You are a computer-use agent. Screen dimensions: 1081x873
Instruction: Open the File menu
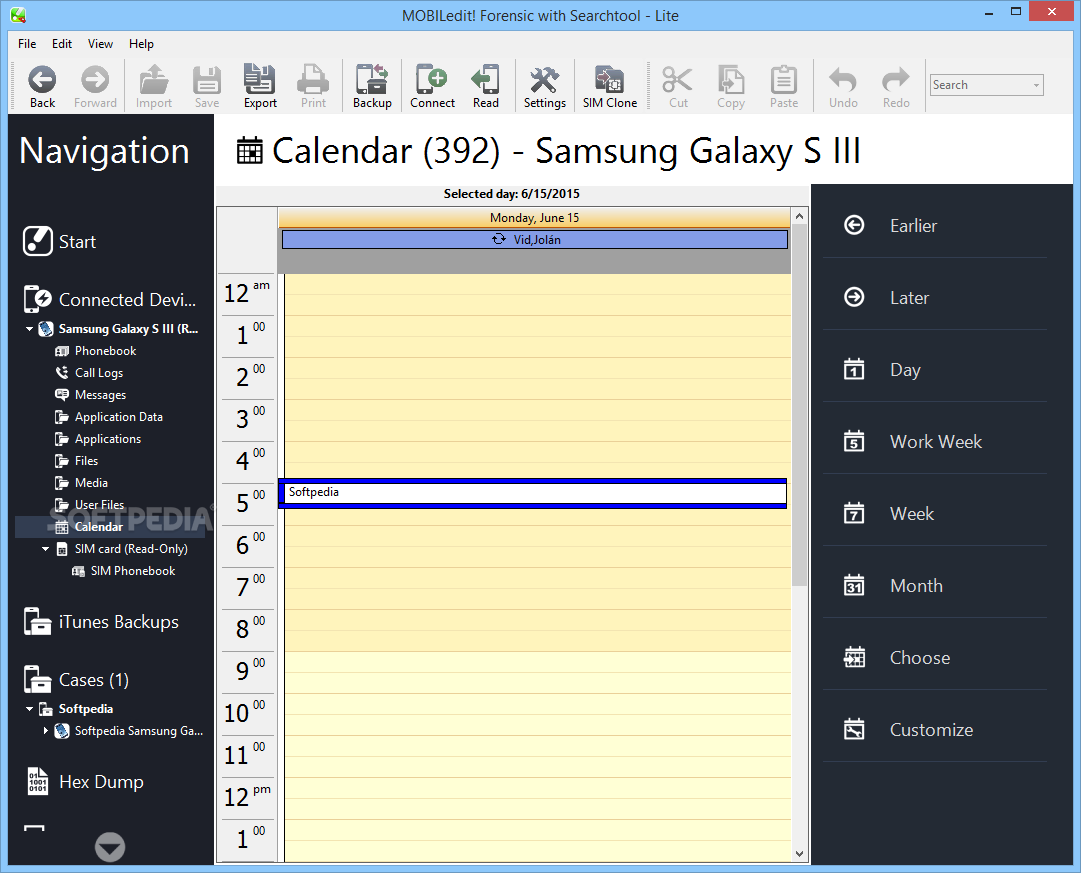click(27, 43)
